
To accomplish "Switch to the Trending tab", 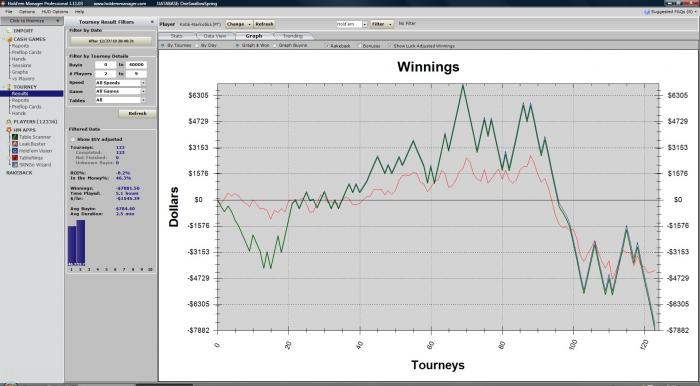I will (293, 36).
